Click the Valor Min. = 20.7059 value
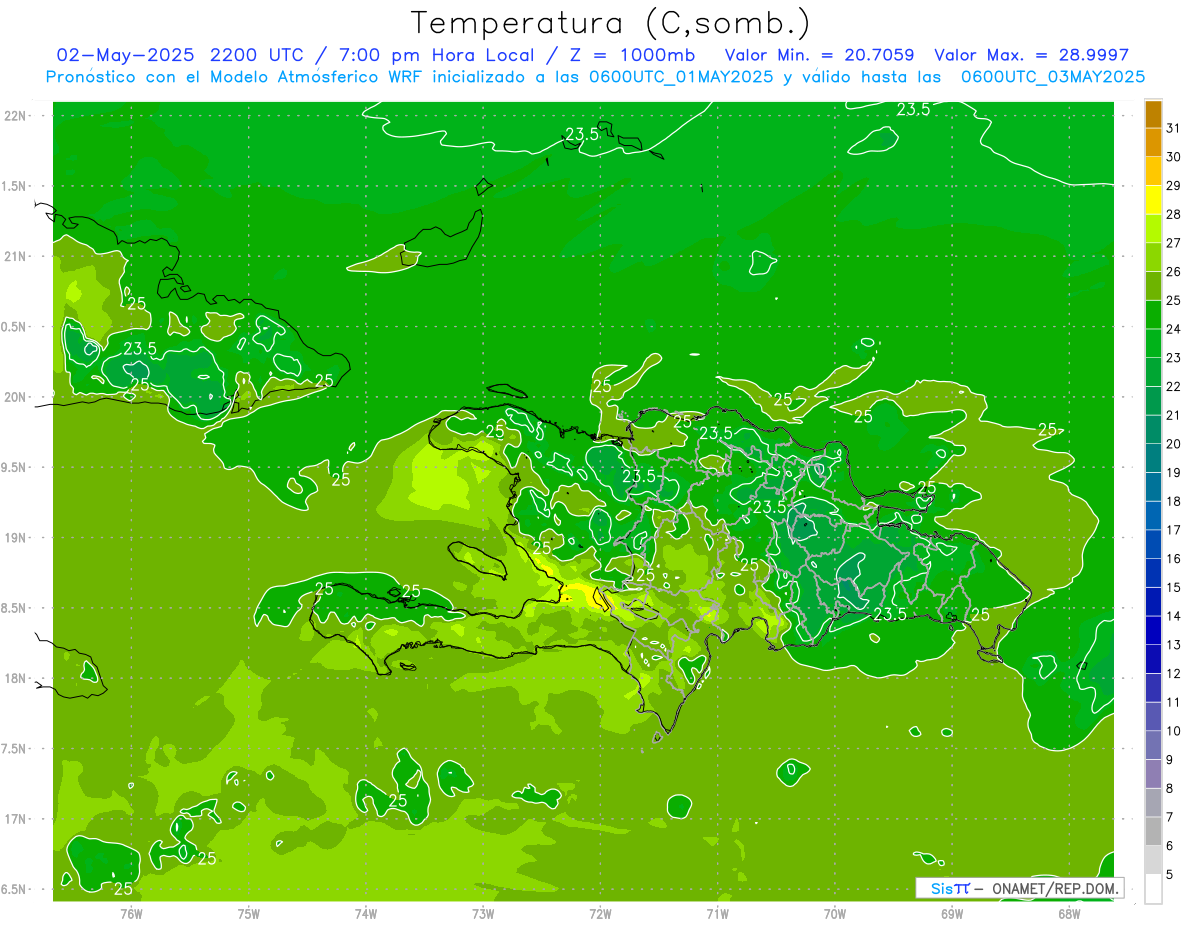The image size is (1200, 927). click(x=819, y=55)
